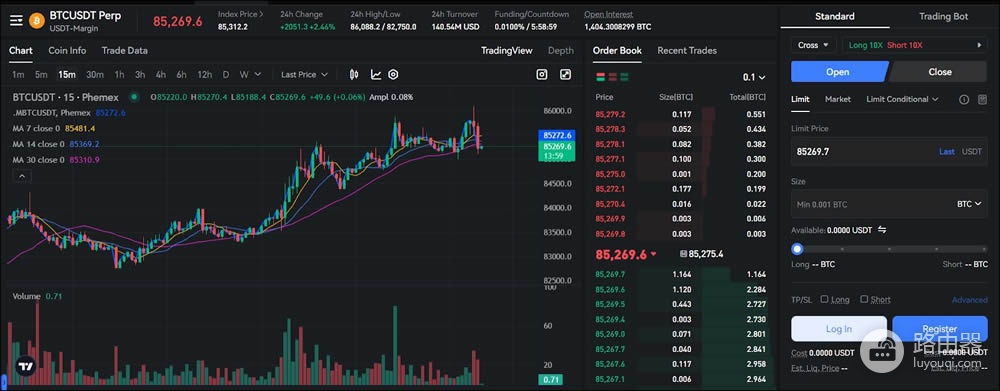Viewport: 1000px width, 391px height.
Task: Open the order book 0.1 precision dropdown
Action: tap(754, 77)
